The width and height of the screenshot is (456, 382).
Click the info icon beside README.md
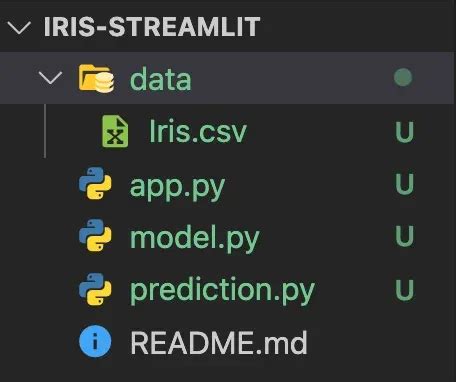pos(95,341)
